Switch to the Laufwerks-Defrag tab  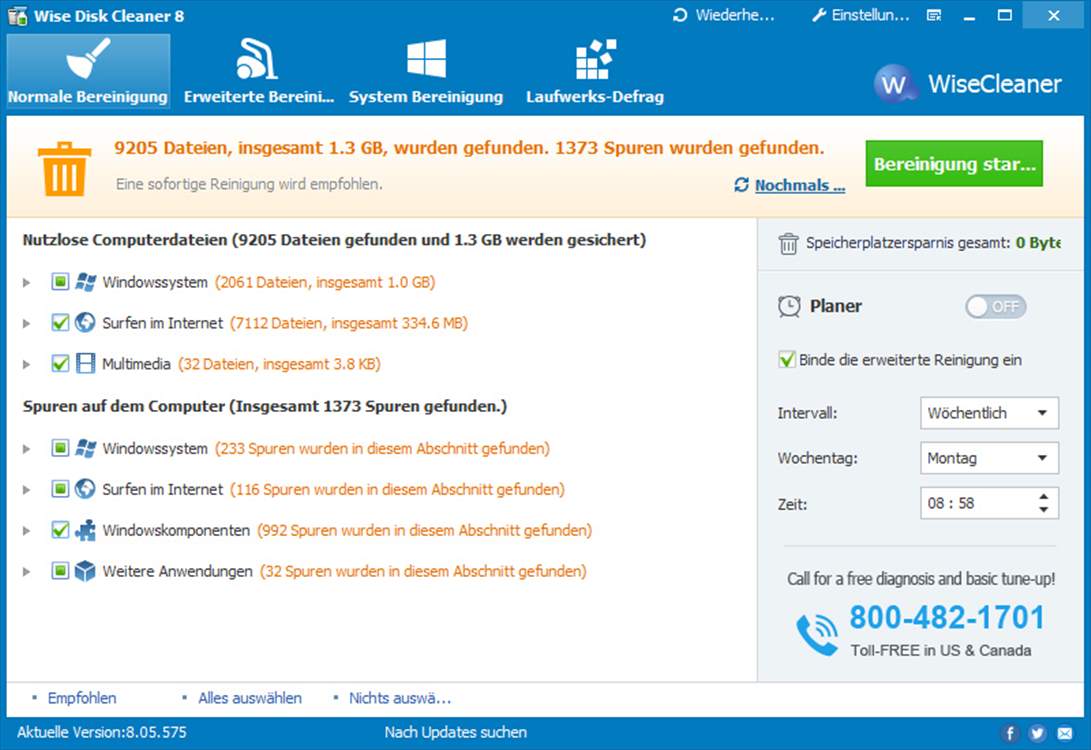point(595,71)
